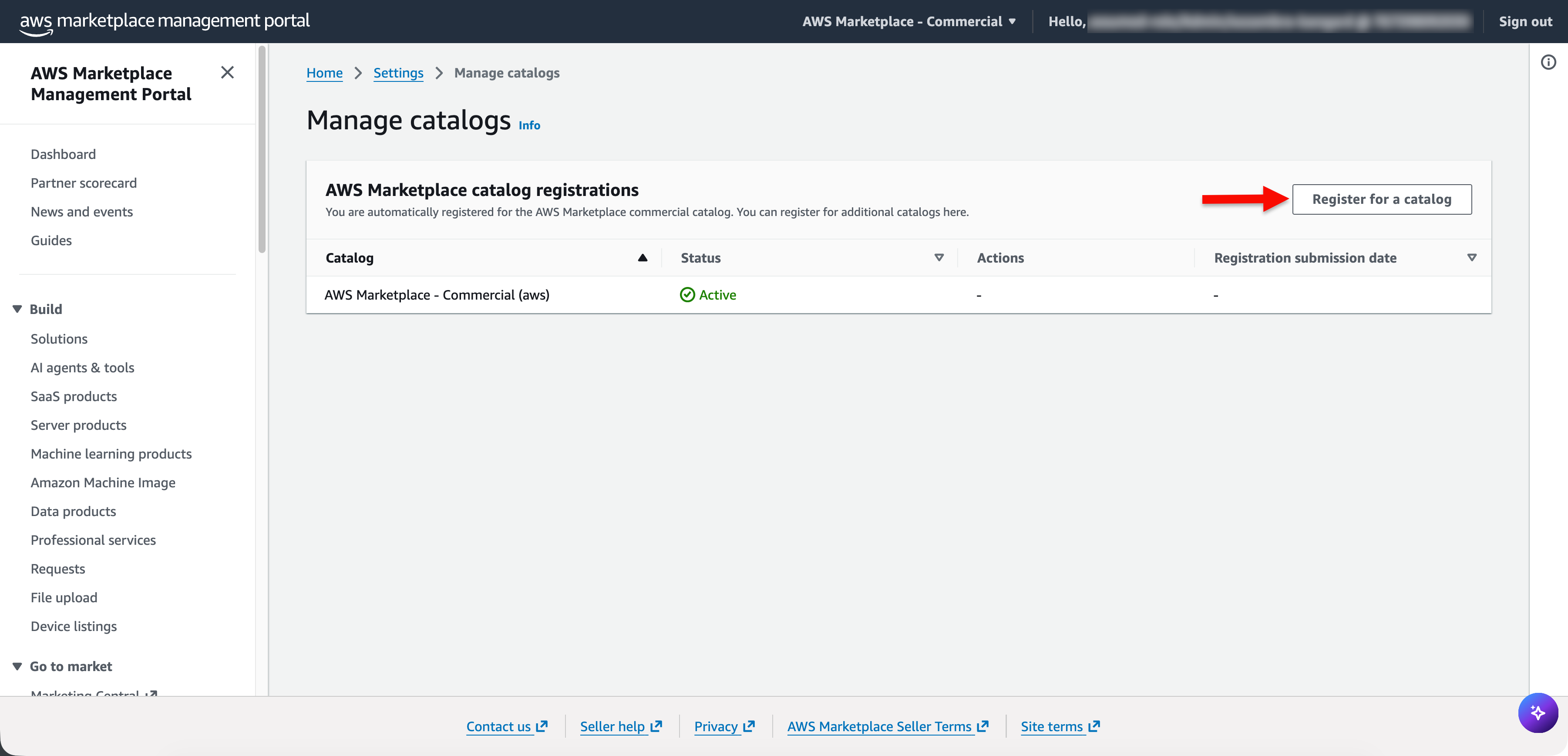Open Site terms footer link
Image resolution: width=1568 pixels, height=756 pixels.
(x=1060, y=726)
